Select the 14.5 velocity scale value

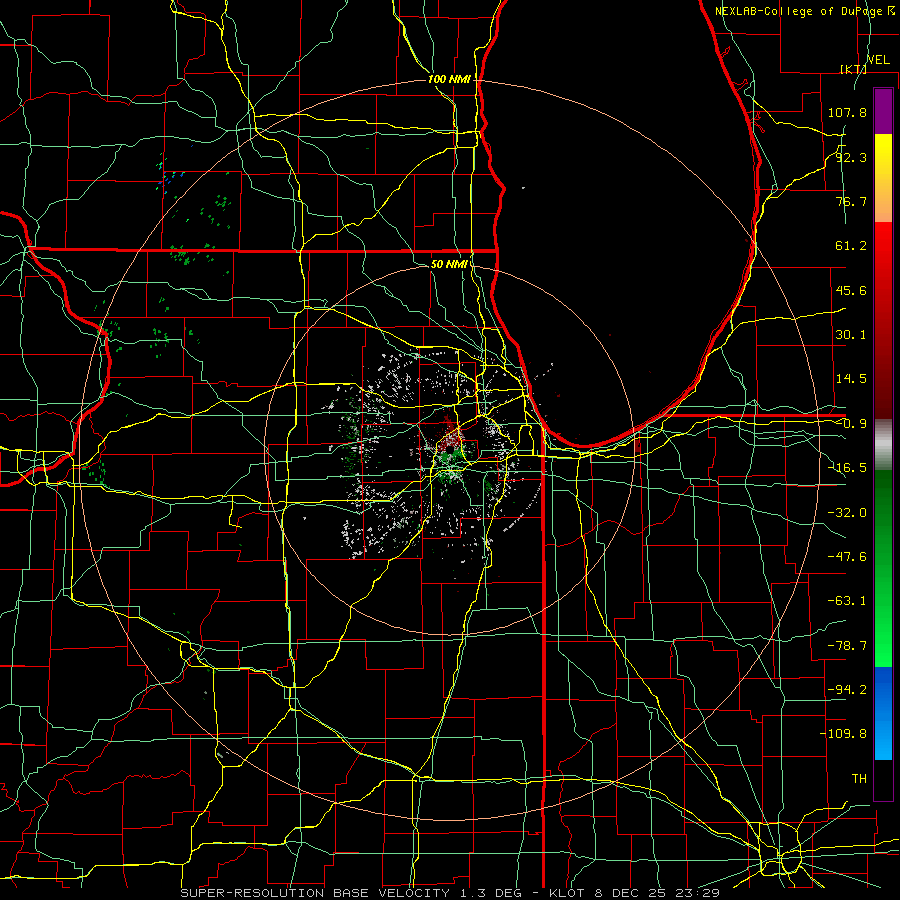851,379
